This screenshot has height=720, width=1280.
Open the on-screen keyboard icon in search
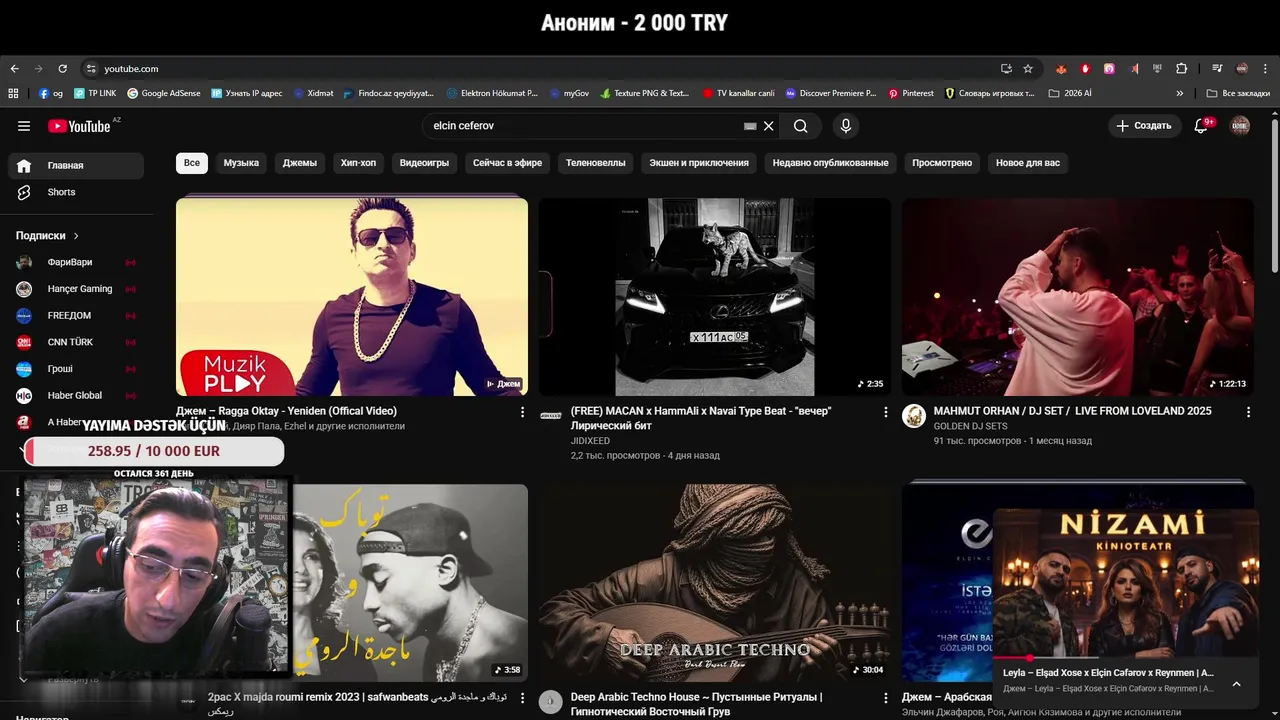pos(750,126)
